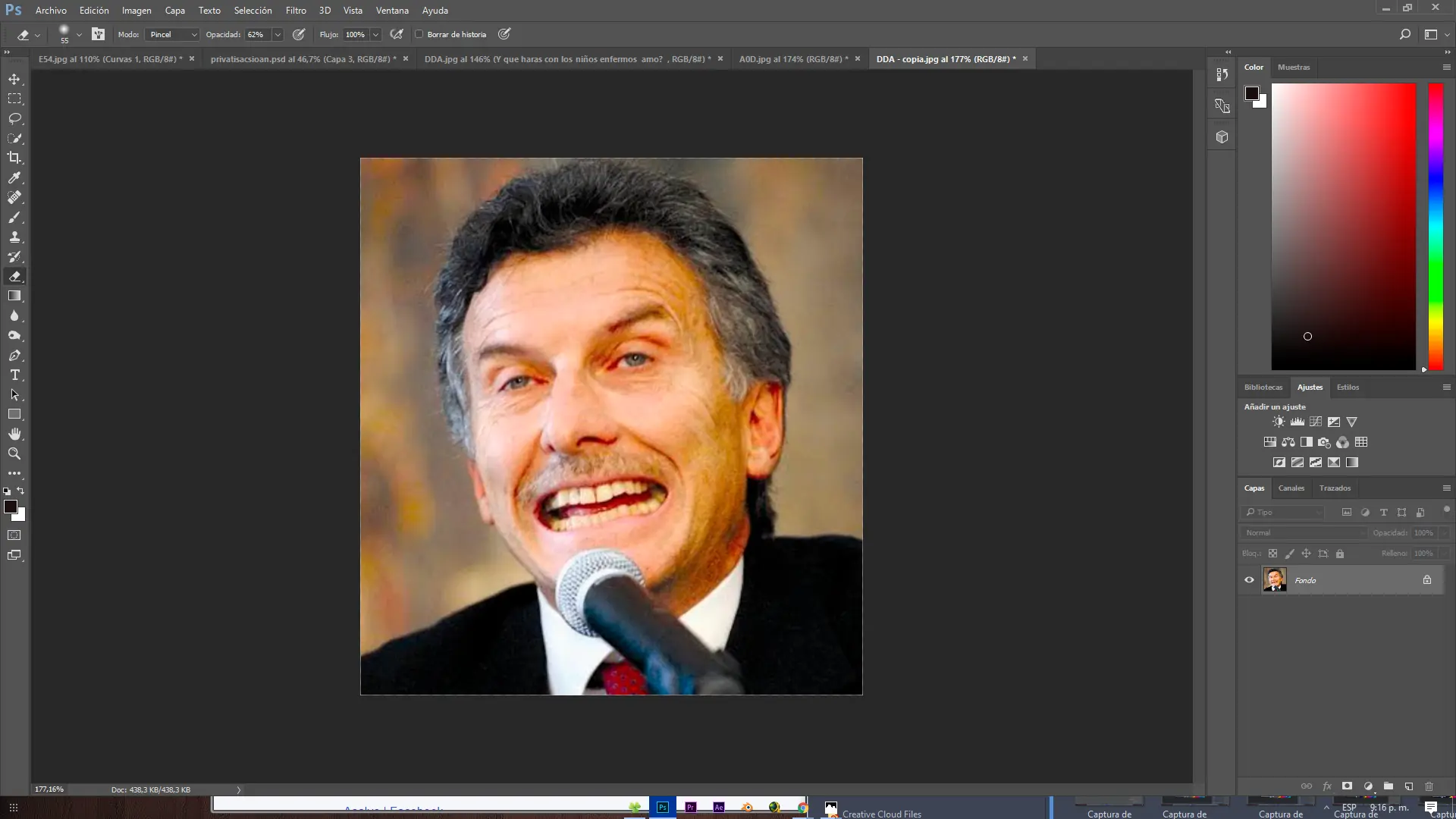Switch to the Canales tab
The image size is (1456, 819).
(x=1291, y=488)
